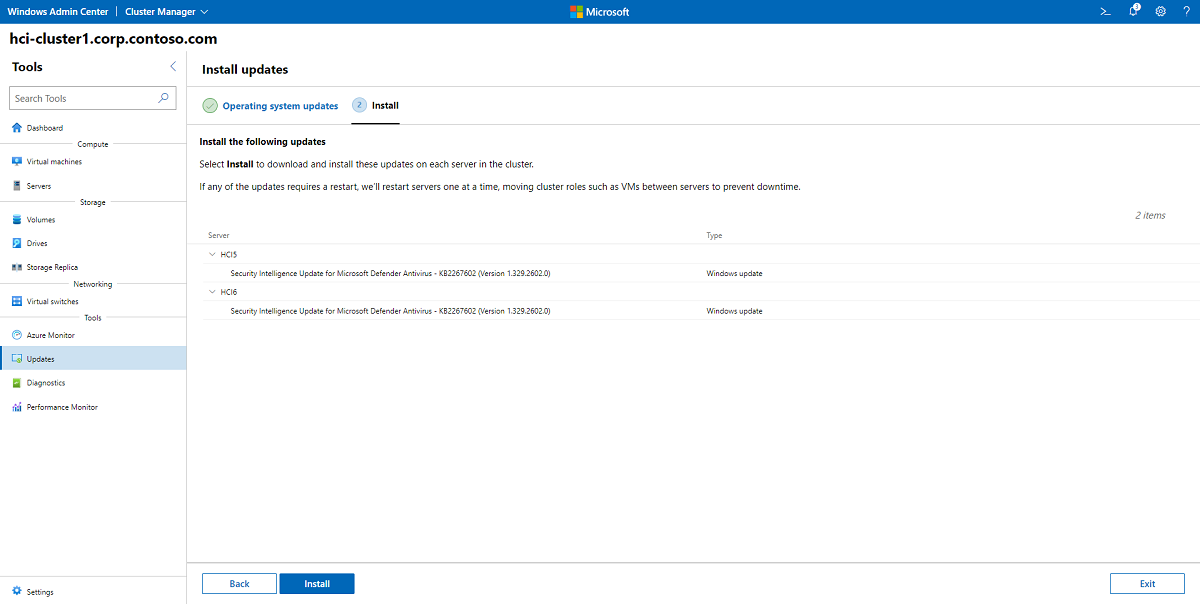The width and height of the screenshot is (1200, 604).
Task: Open the Volumes storage tool
Action: pos(41,220)
